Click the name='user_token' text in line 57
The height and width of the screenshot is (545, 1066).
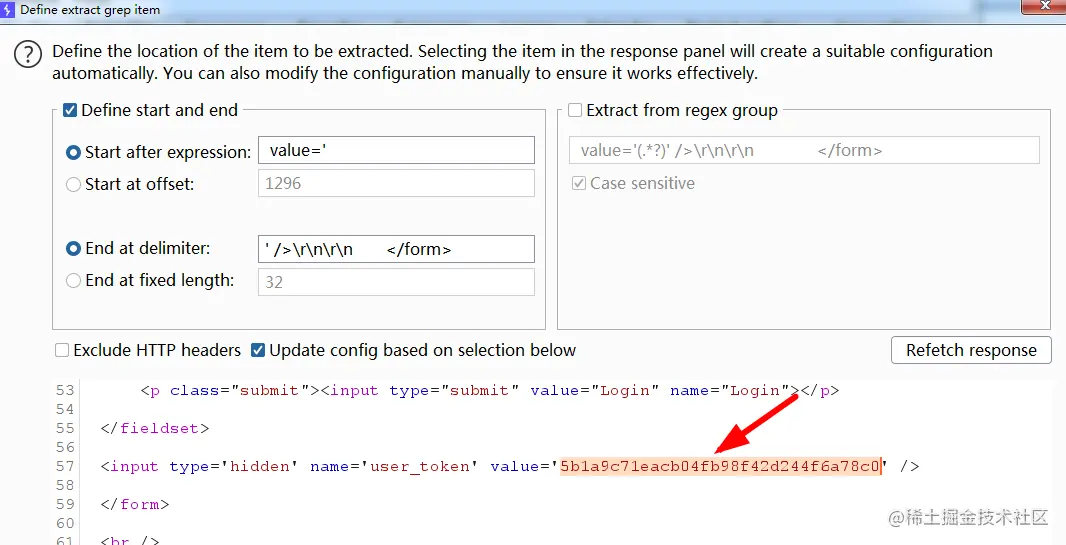tap(394, 466)
